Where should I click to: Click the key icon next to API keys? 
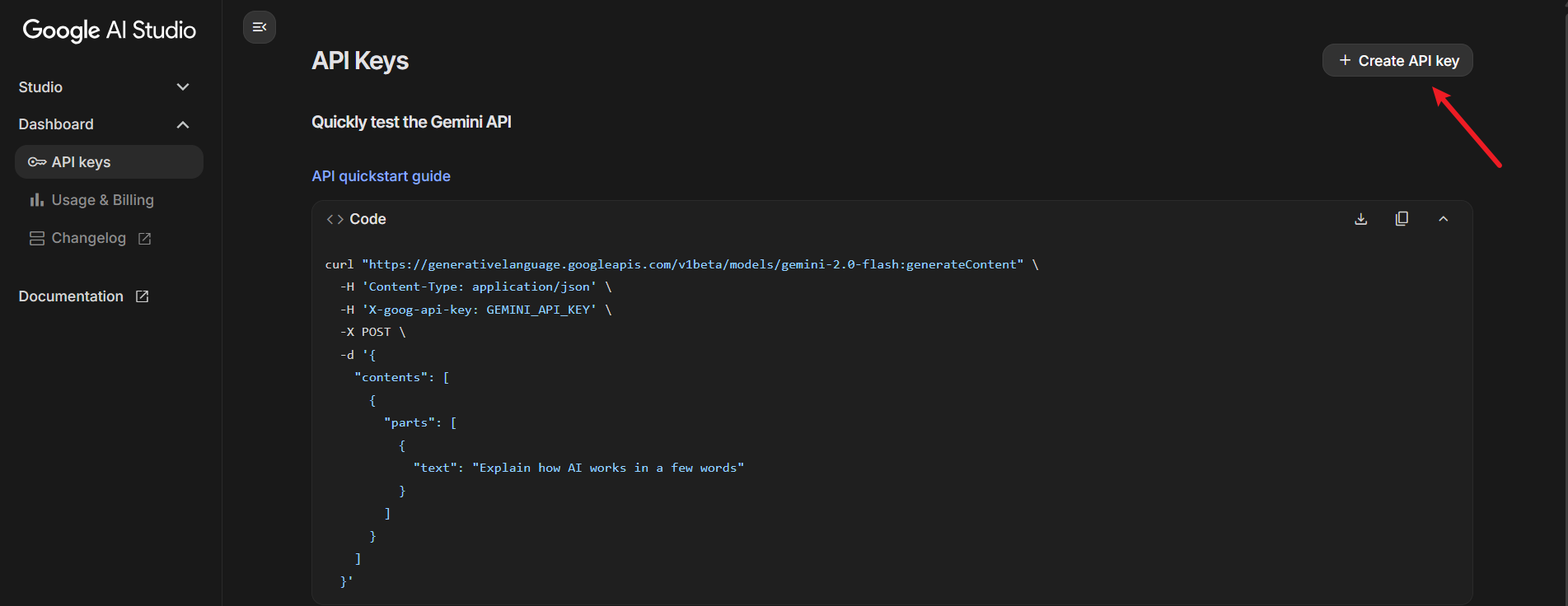click(x=37, y=162)
